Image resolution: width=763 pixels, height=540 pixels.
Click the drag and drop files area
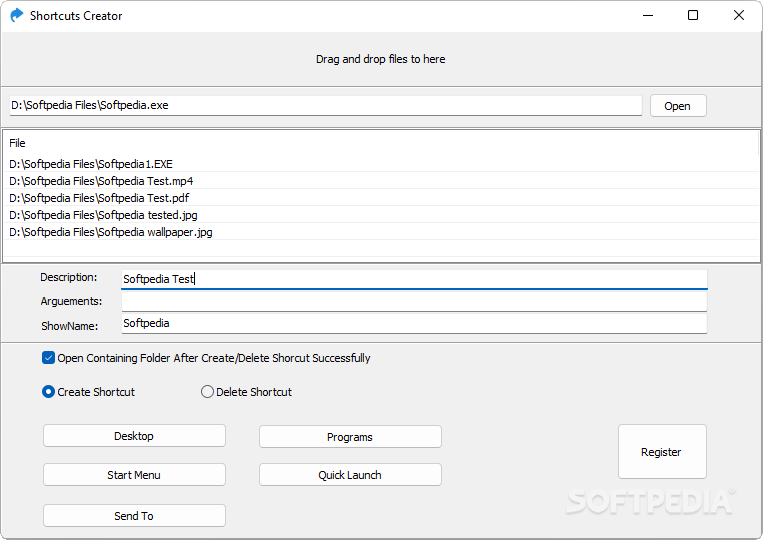point(381,59)
